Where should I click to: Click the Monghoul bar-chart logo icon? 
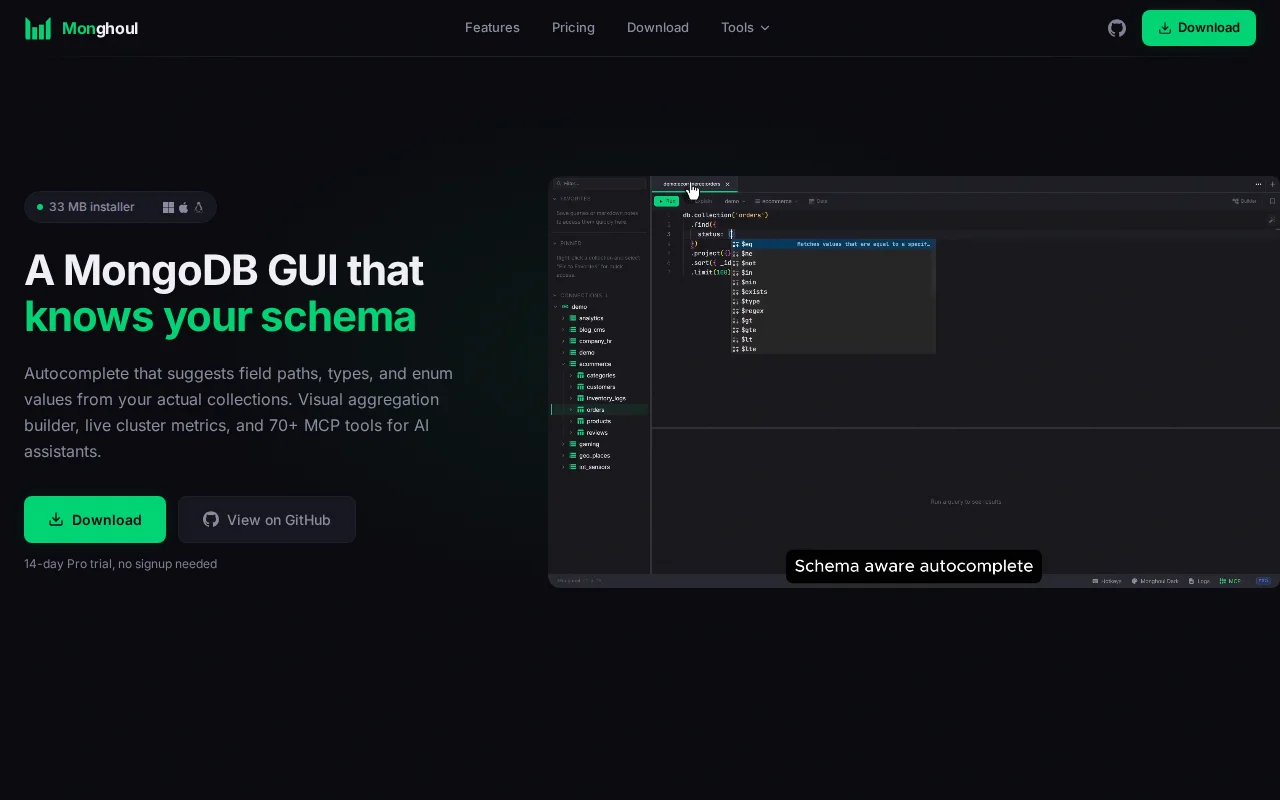[38, 28]
